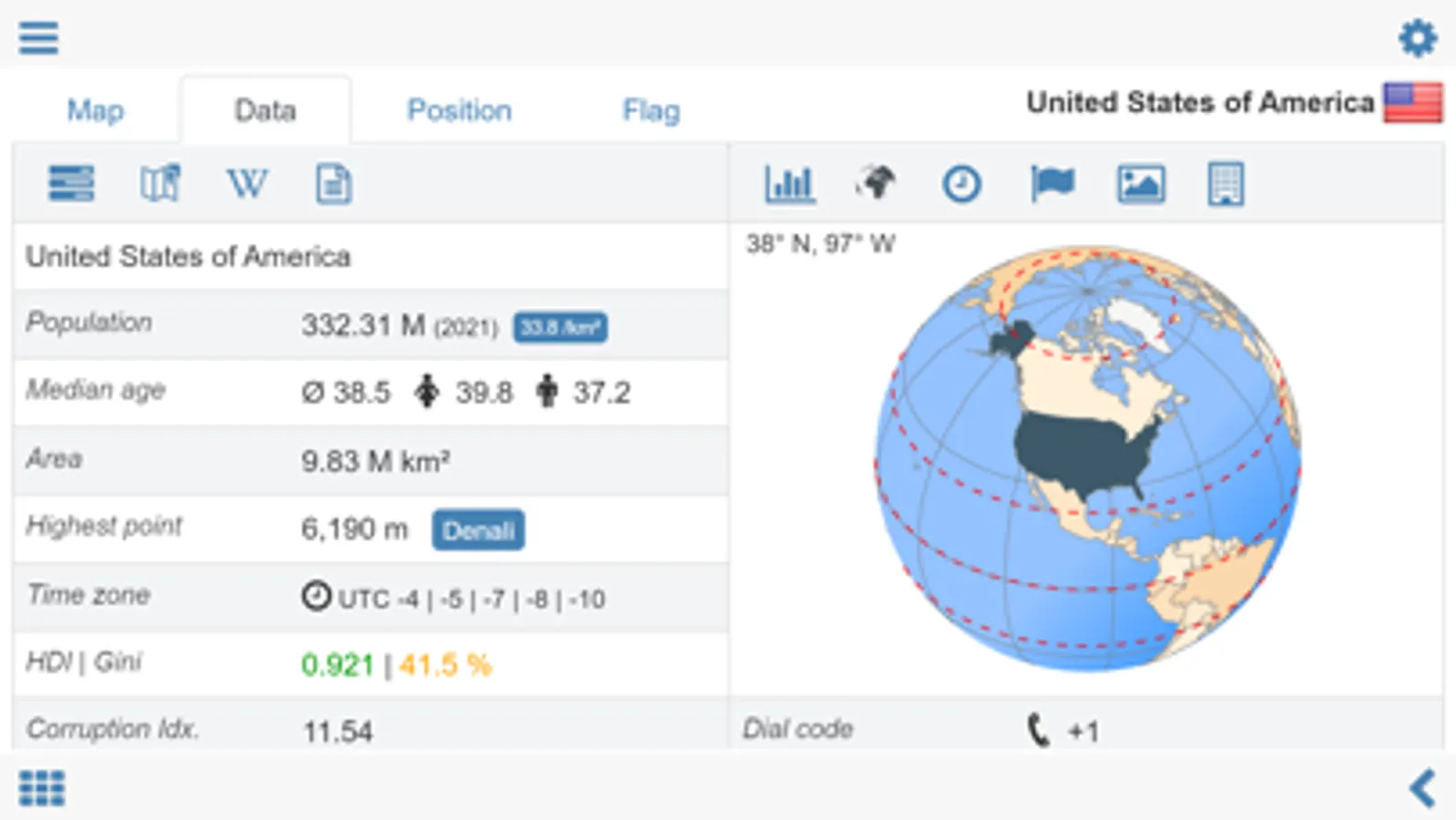Click the HDI | Gini row label
The height and width of the screenshot is (820, 1456).
(x=84, y=661)
